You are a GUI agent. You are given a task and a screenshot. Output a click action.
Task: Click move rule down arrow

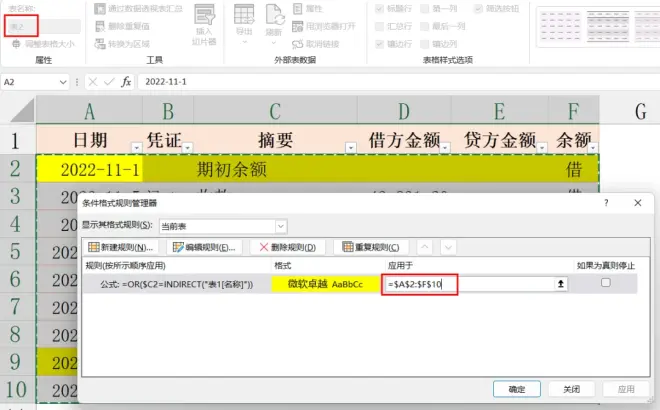click(448, 247)
